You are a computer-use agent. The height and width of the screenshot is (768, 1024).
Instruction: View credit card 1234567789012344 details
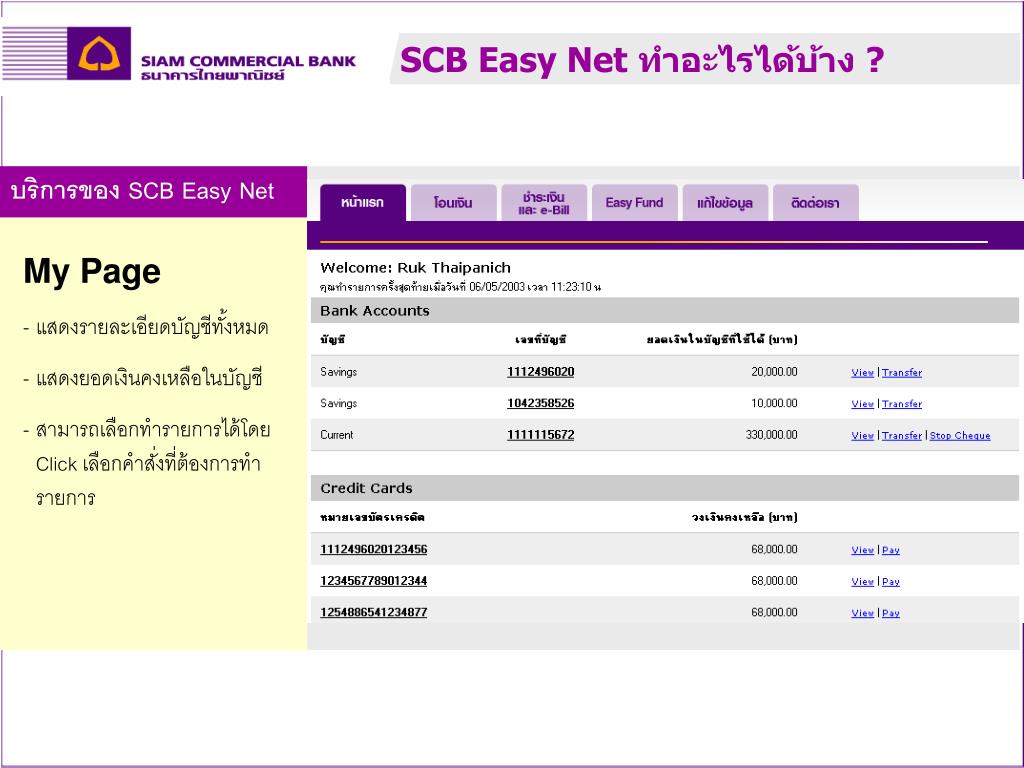point(863,581)
